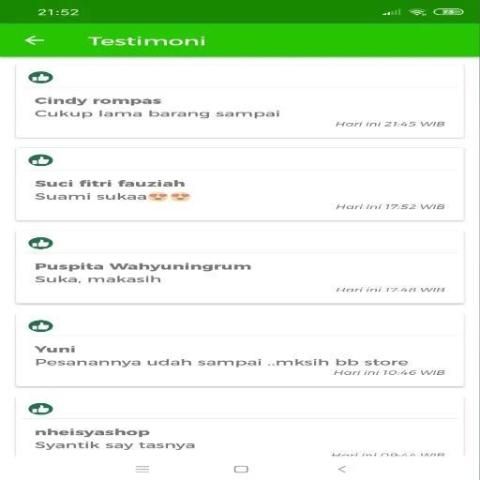480x480 pixels.
Task: Tap Yuni's review 'Pesanannya udah sampai'
Action: pyautogui.click(x=221, y=362)
